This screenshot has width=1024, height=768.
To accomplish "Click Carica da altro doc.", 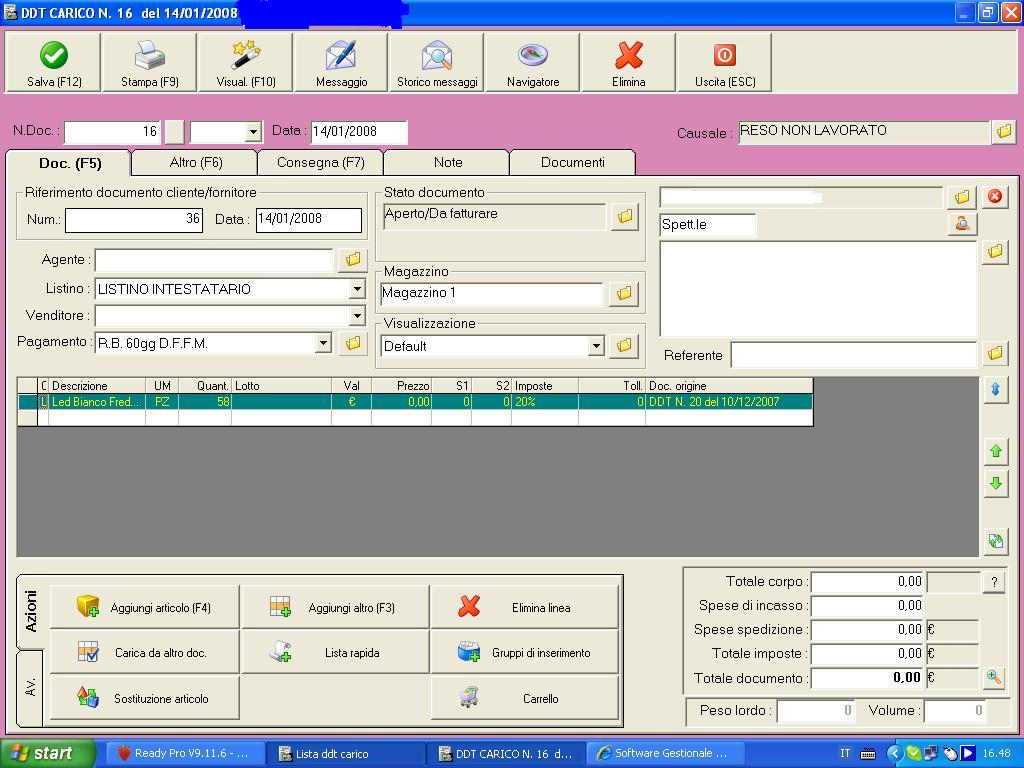I will coord(144,652).
